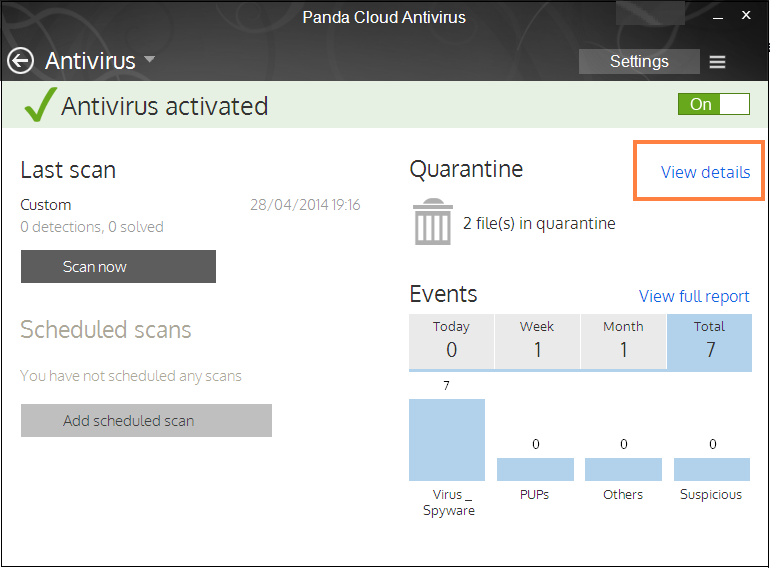Click the 'Virus _ Spyware' chart label

click(x=449, y=502)
